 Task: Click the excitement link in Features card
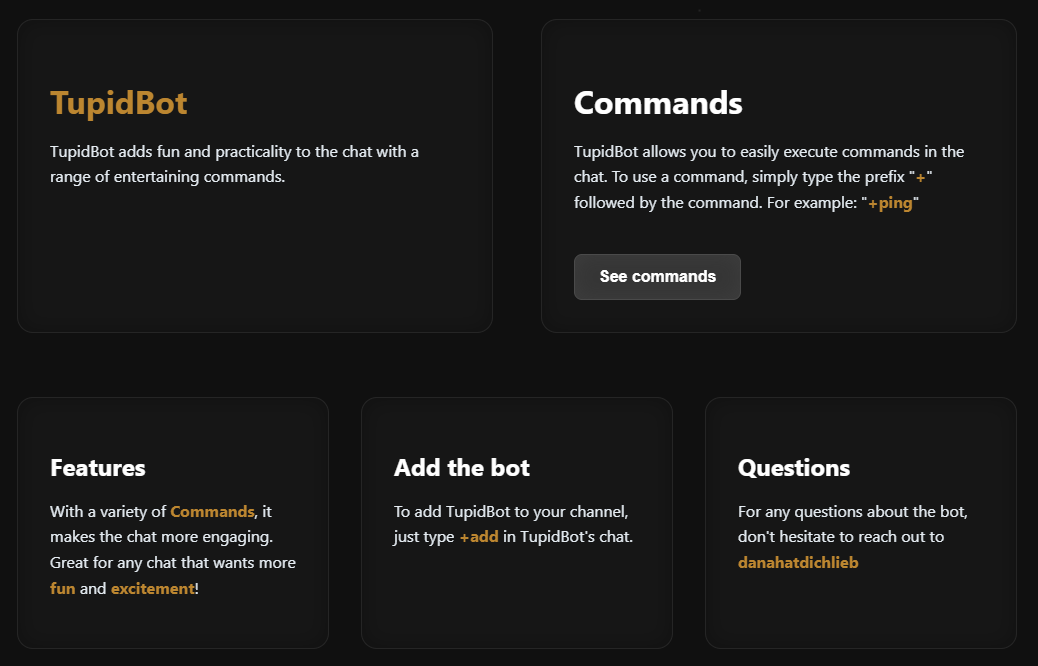point(153,588)
